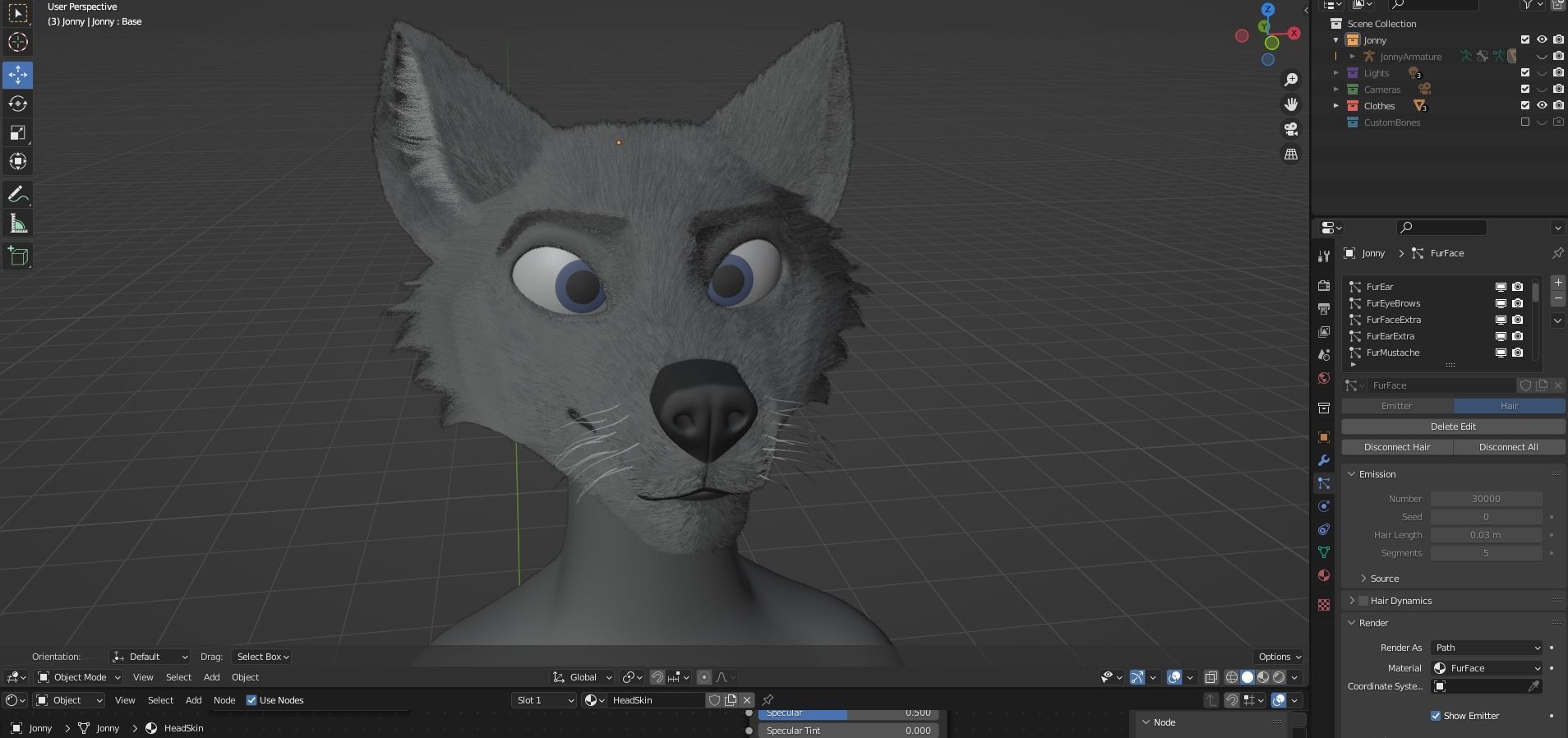Switch to the Hair type tab
Screen dimensions: 1568x738
point(1509,406)
